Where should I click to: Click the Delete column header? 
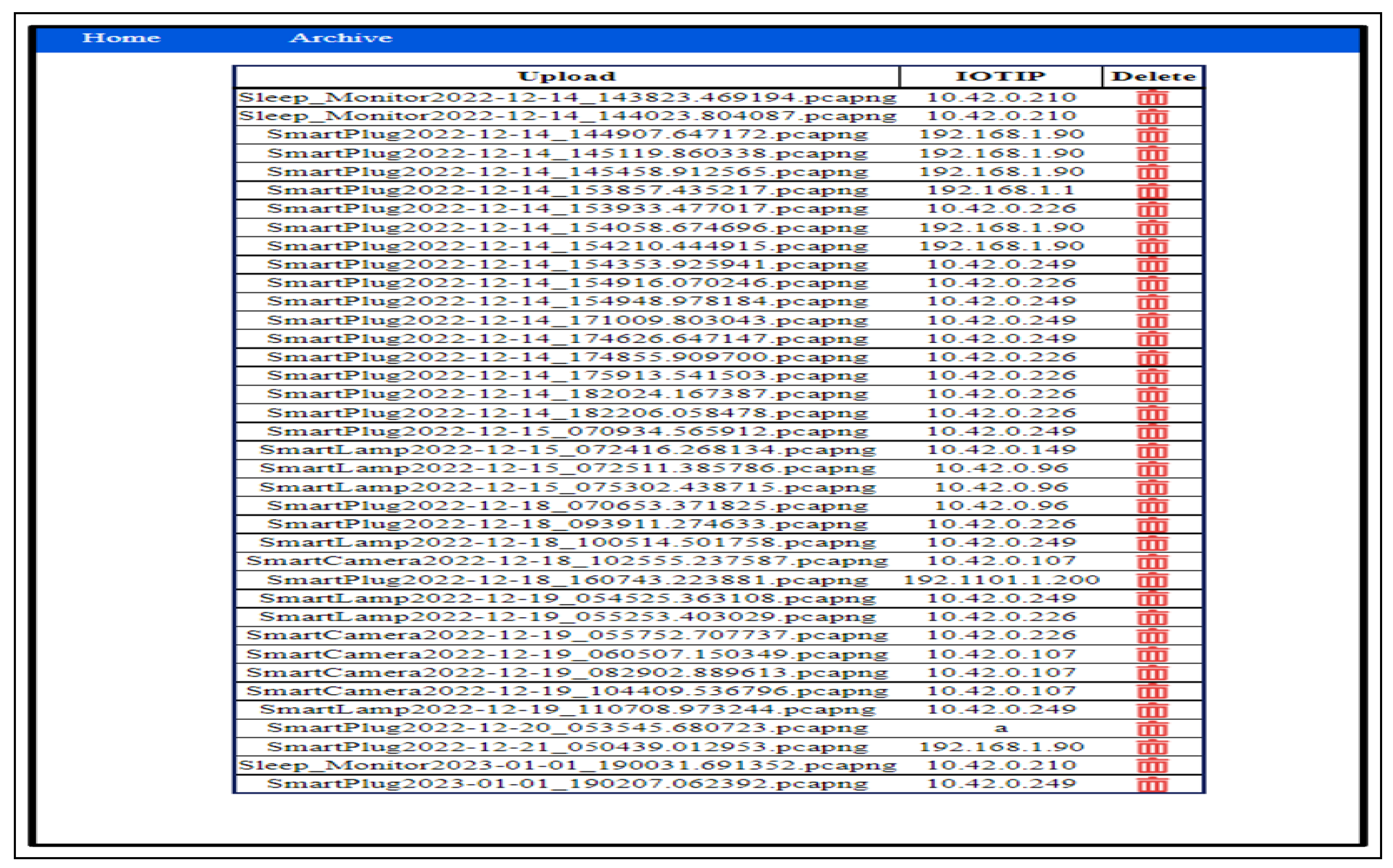tap(1153, 76)
